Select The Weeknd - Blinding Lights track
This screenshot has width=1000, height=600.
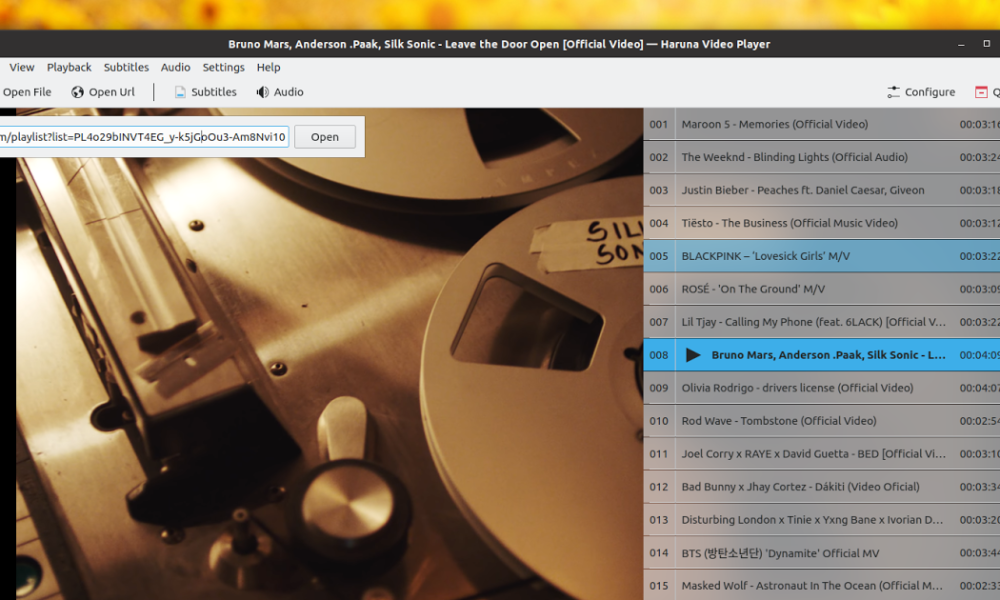(x=821, y=157)
